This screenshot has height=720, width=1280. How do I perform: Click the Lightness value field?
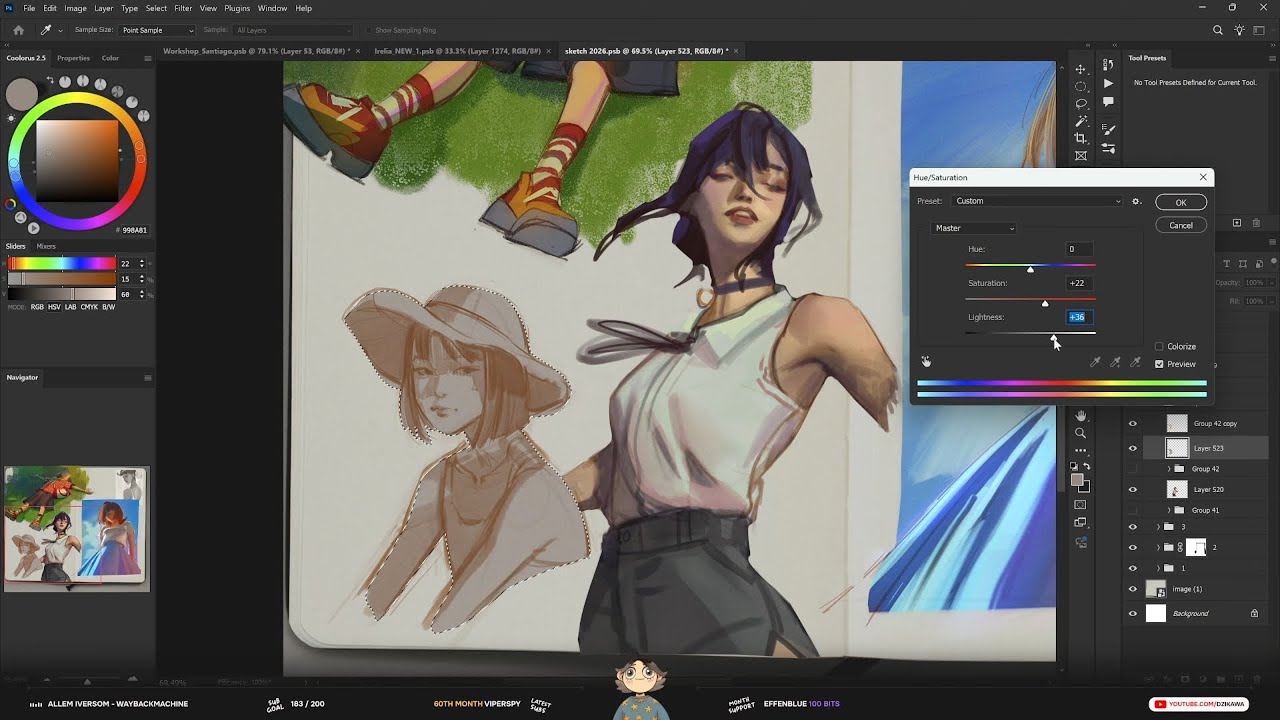pos(1079,317)
